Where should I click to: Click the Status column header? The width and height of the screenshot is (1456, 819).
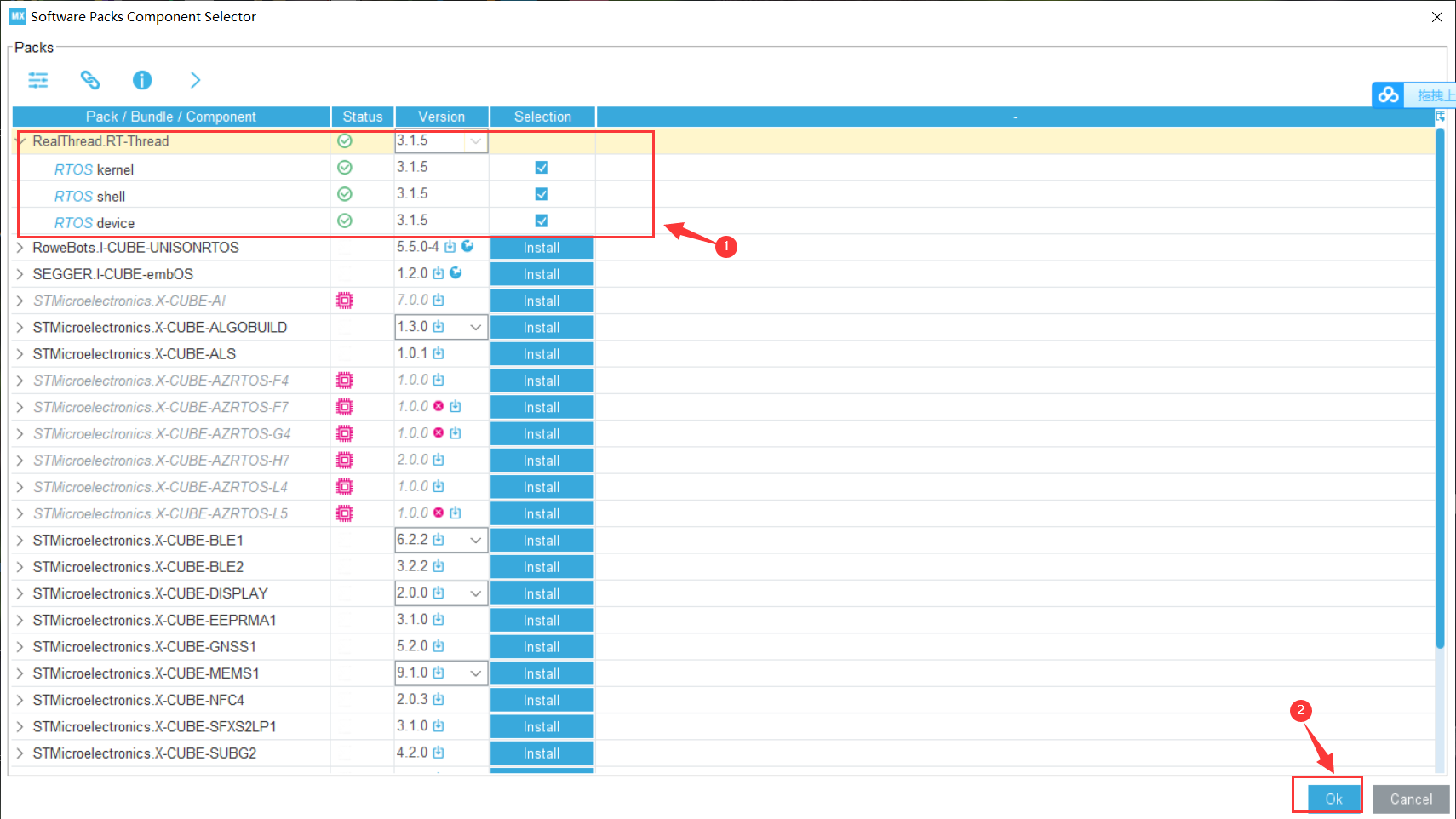pos(363,117)
